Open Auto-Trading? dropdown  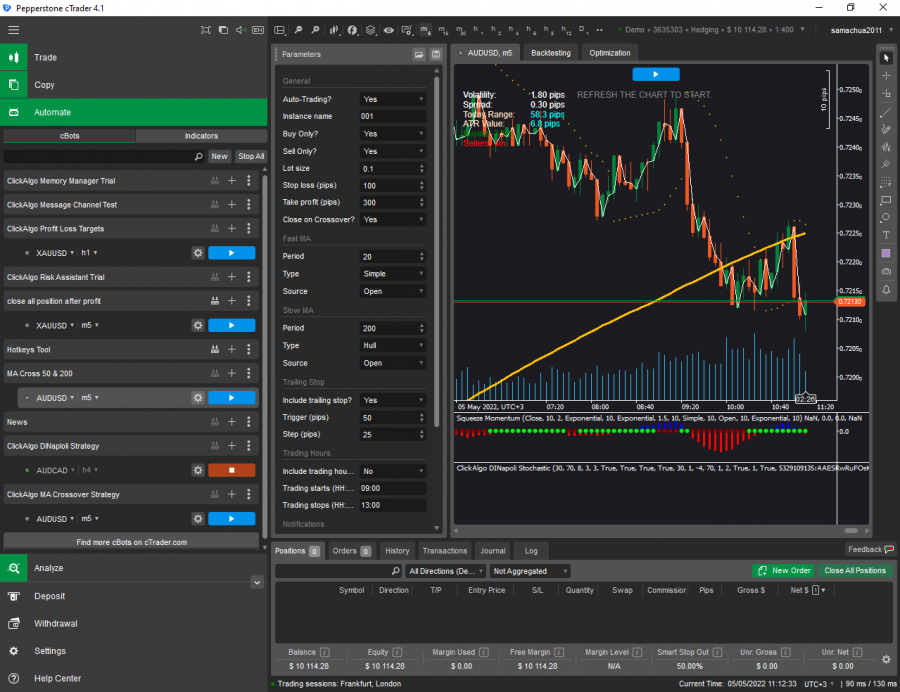point(393,99)
